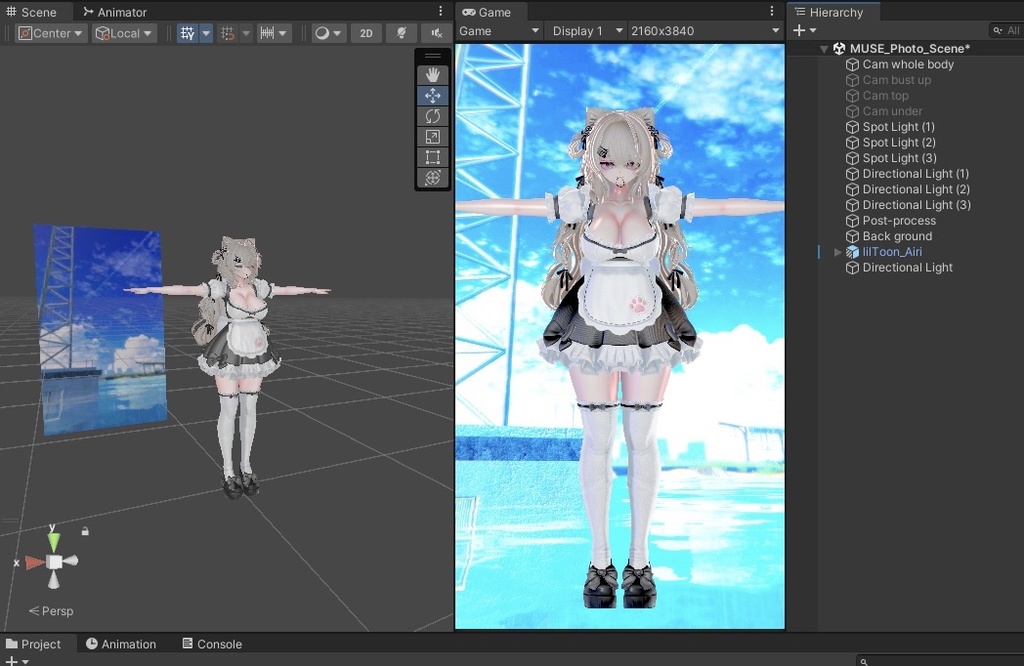Select the Rect transform tool
1024x666 pixels.
432,157
